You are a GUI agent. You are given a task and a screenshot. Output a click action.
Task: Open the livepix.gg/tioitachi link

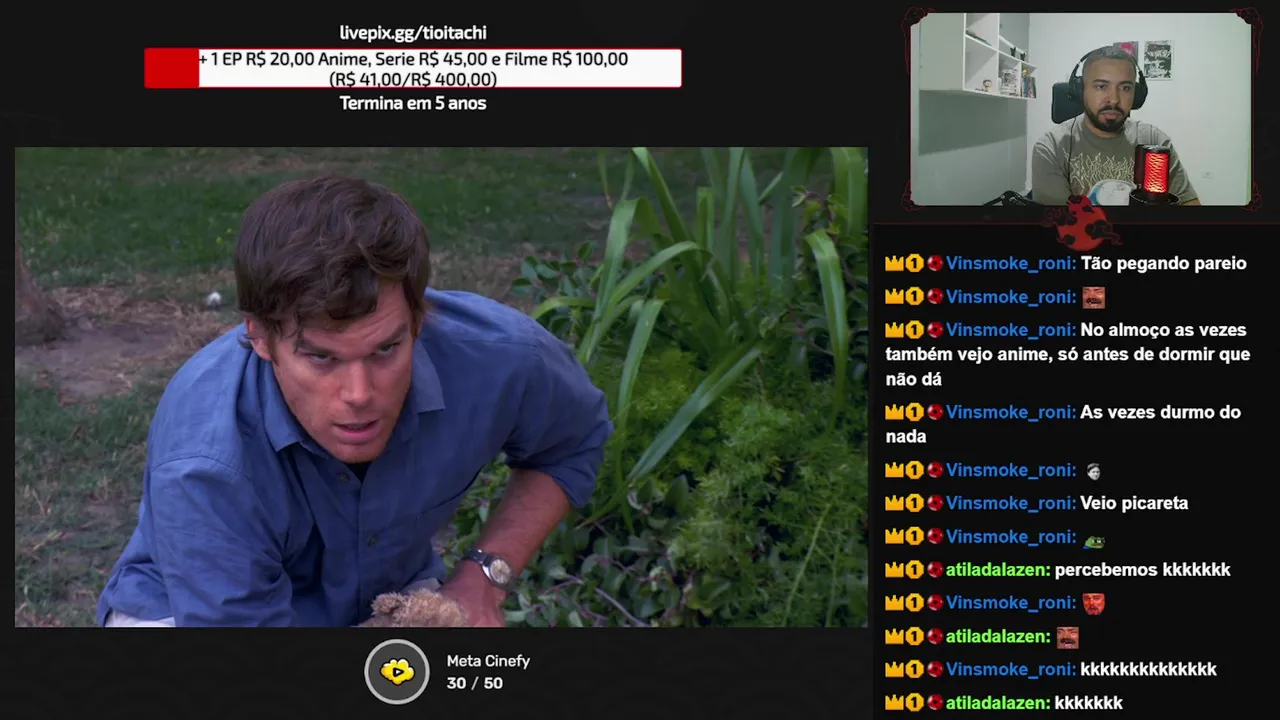[413, 33]
